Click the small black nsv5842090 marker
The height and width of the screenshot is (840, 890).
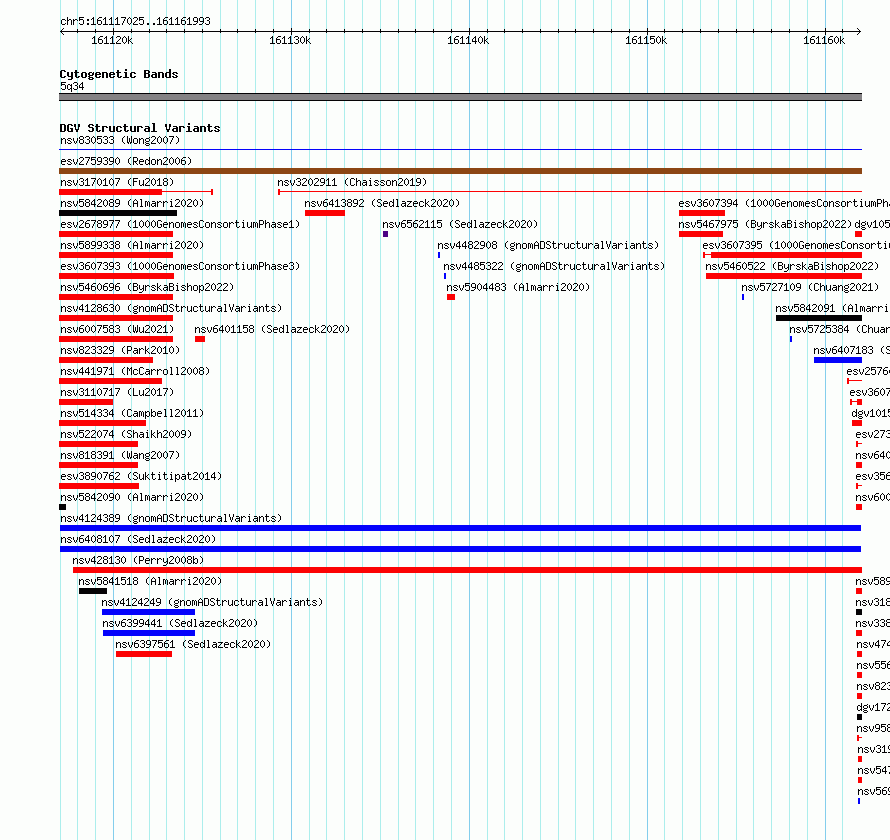pyautogui.click(x=62, y=507)
